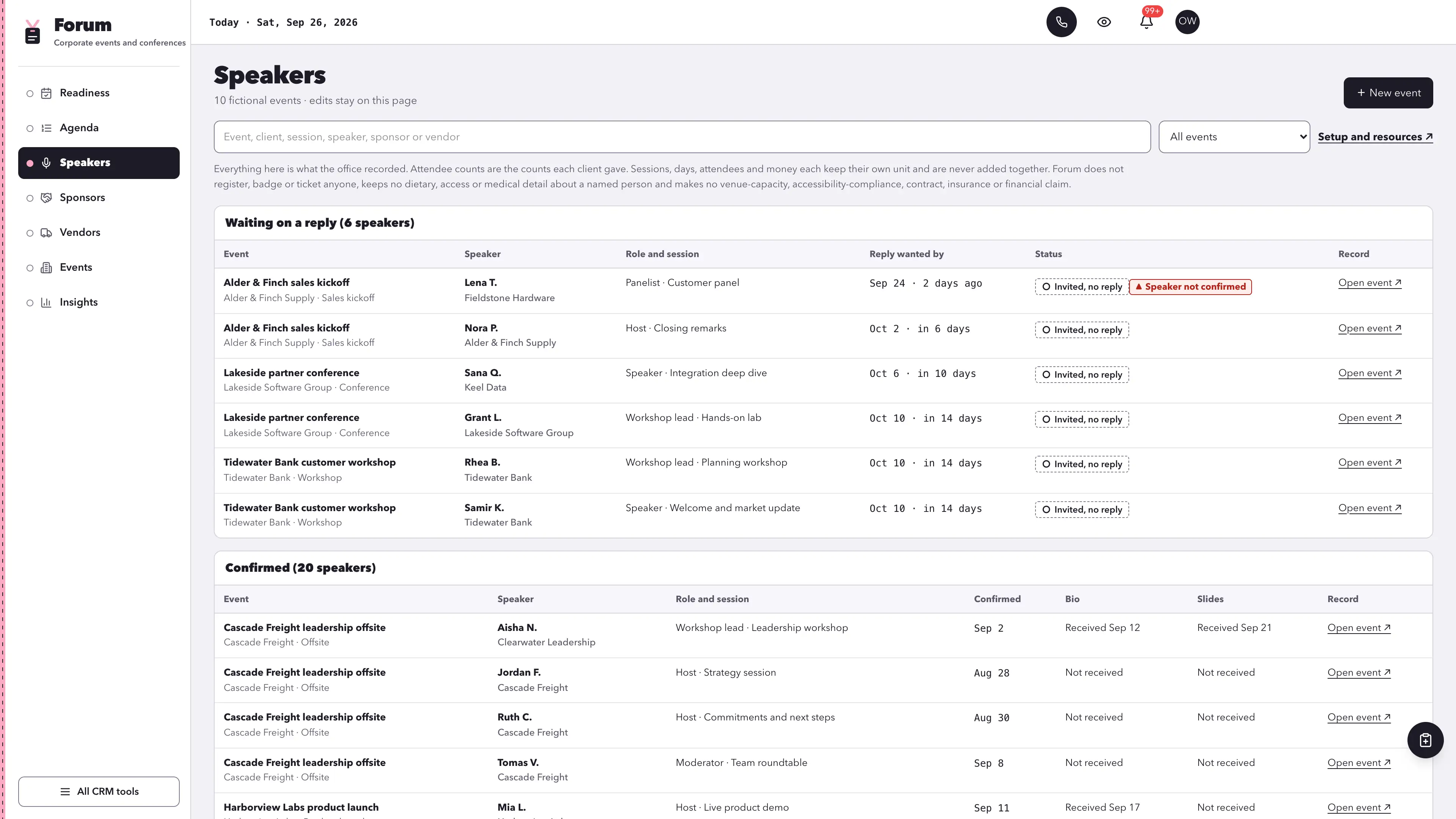Open event for Sana Q. row
The height and width of the screenshot is (819, 1456).
click(1370, 373)
